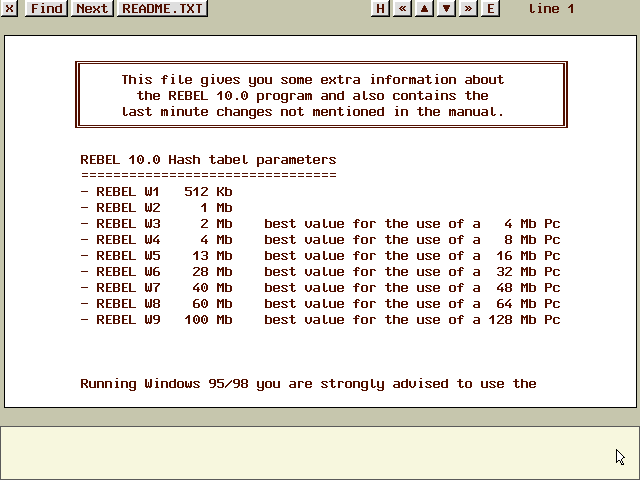Click the Find button
The width and height of the screenshot is (640, 480).
47,8
